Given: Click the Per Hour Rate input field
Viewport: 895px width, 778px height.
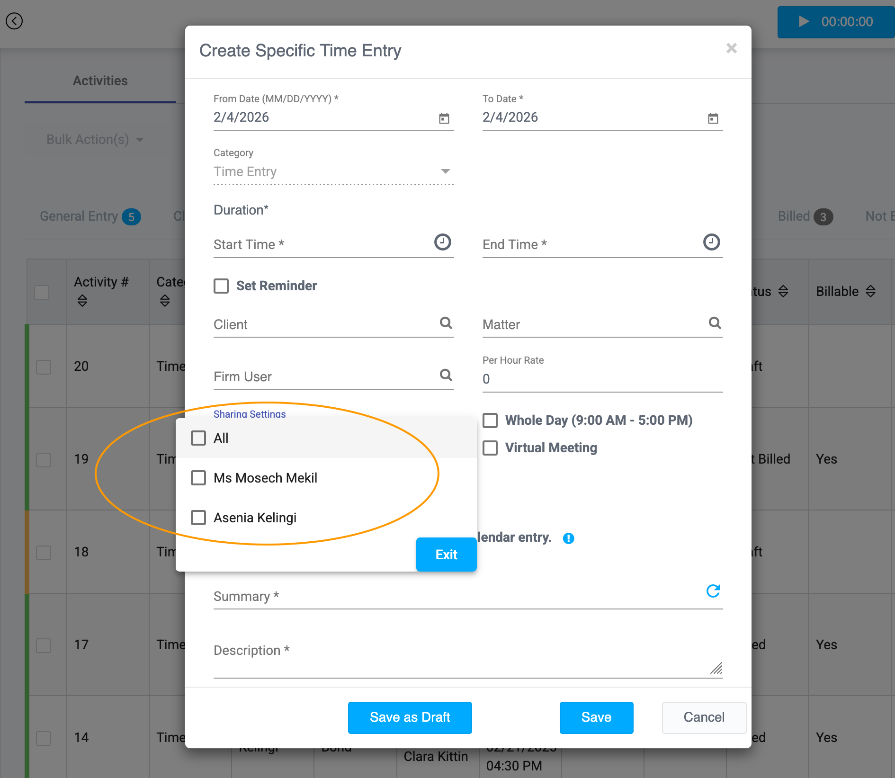Looking at the screenshot, I should tap(600, 379).
